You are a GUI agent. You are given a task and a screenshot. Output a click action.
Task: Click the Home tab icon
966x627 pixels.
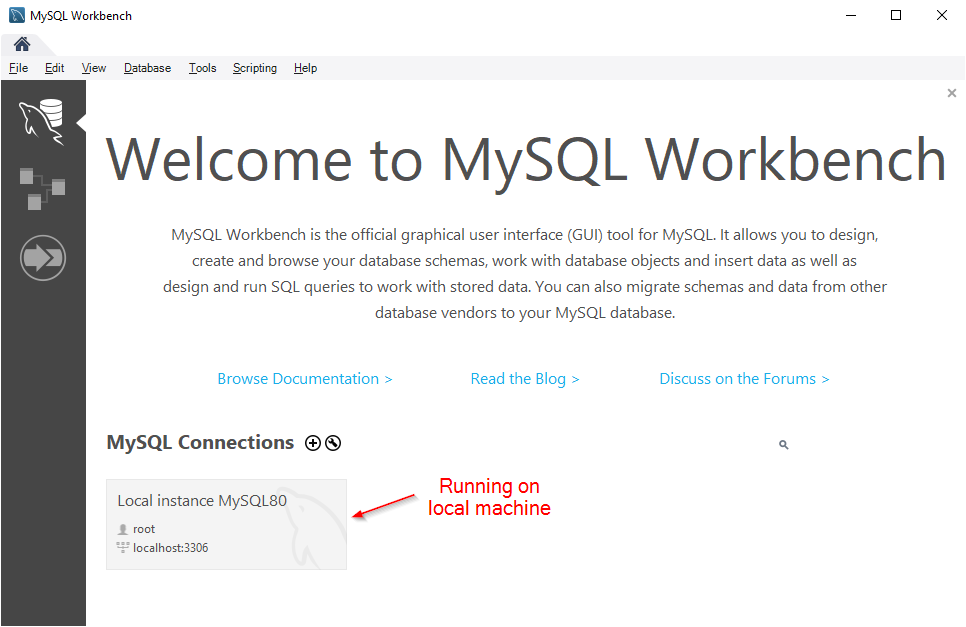22,44
